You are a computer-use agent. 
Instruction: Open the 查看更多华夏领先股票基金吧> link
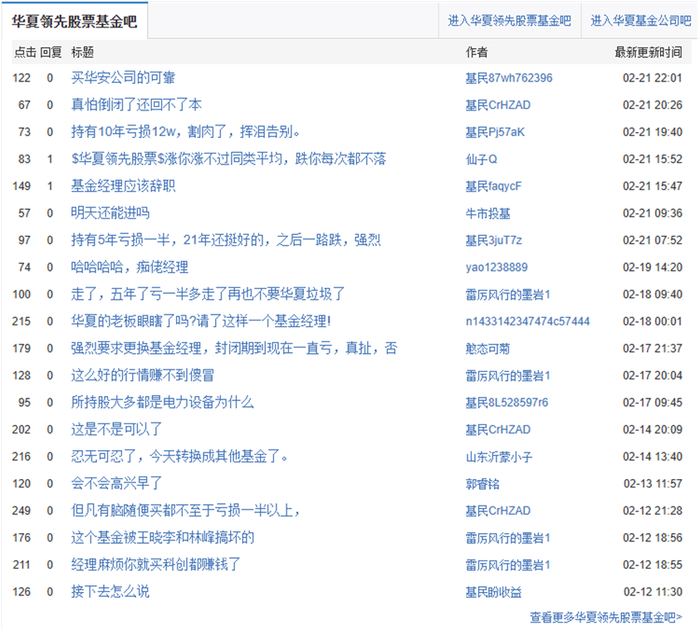coord(606,618)
